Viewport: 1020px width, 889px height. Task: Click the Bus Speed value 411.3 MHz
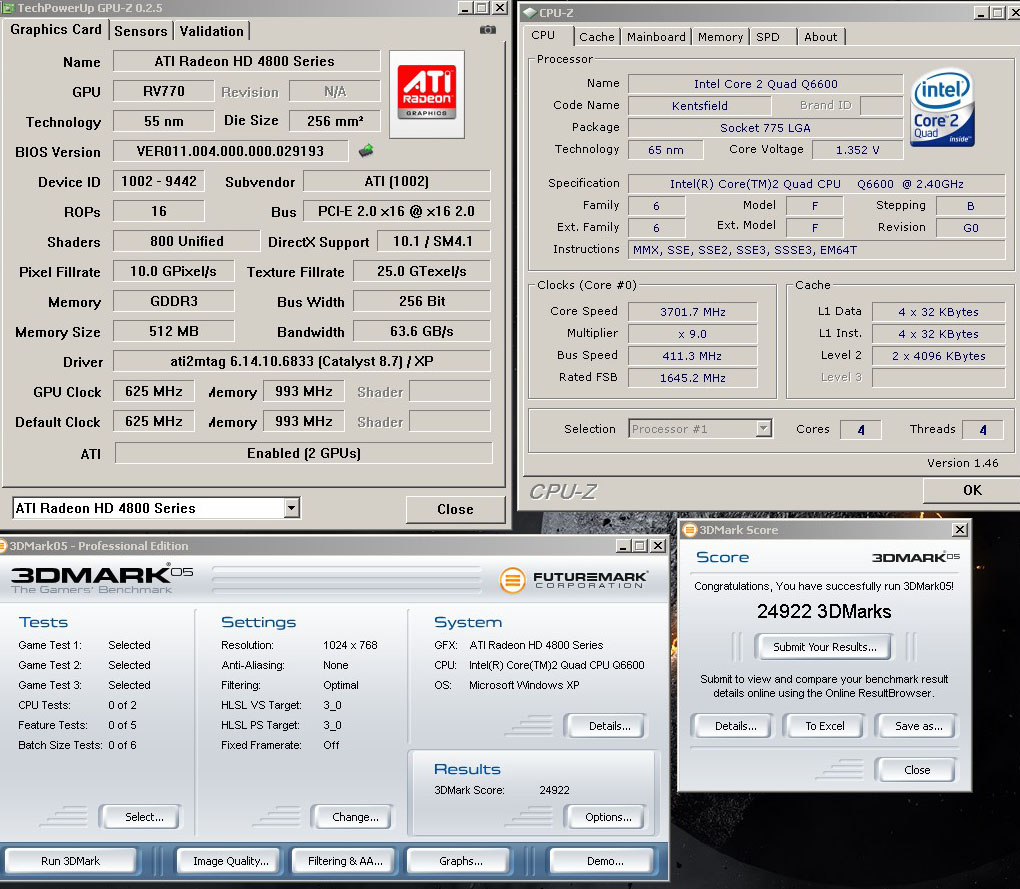692,356
